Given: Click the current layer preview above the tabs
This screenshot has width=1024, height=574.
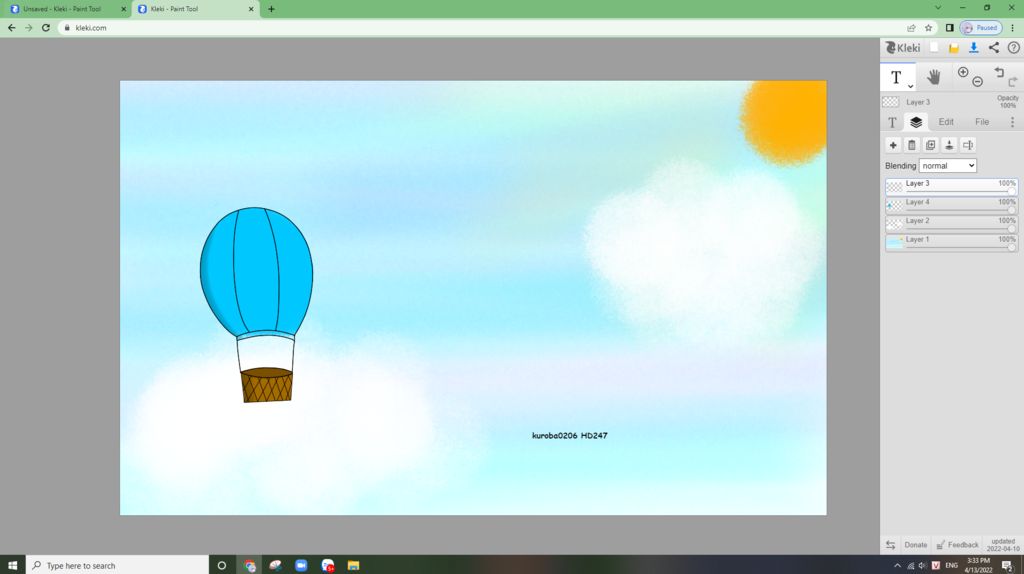Looking at the screenshot, I should tap(890, 102).
